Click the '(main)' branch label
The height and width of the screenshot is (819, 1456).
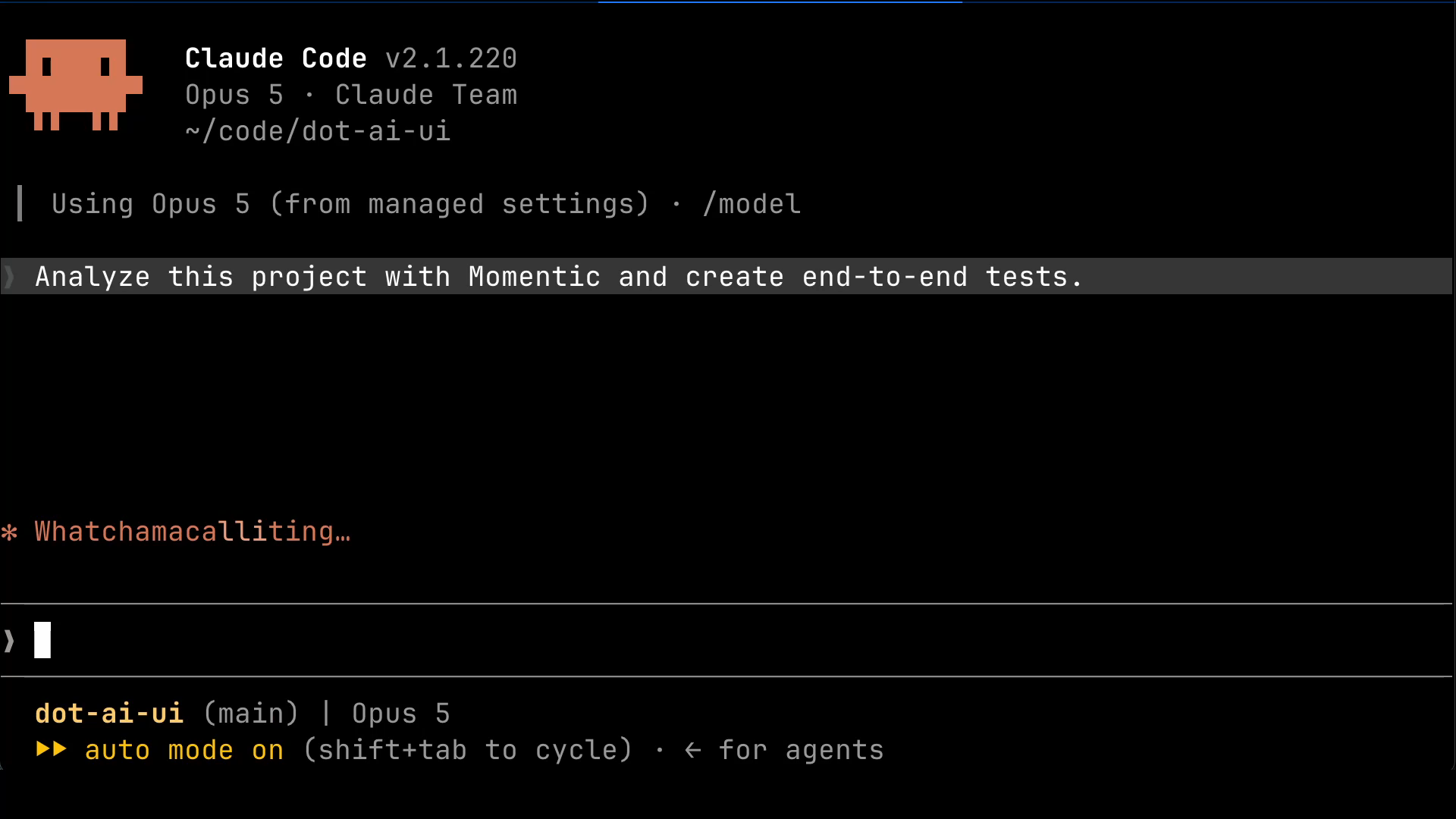tap(251, 714)
